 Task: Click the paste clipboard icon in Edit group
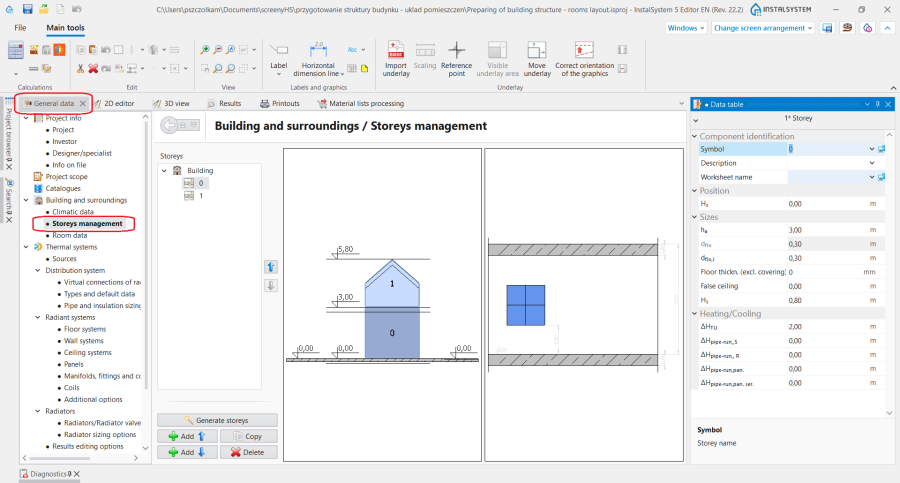[93, 50]
